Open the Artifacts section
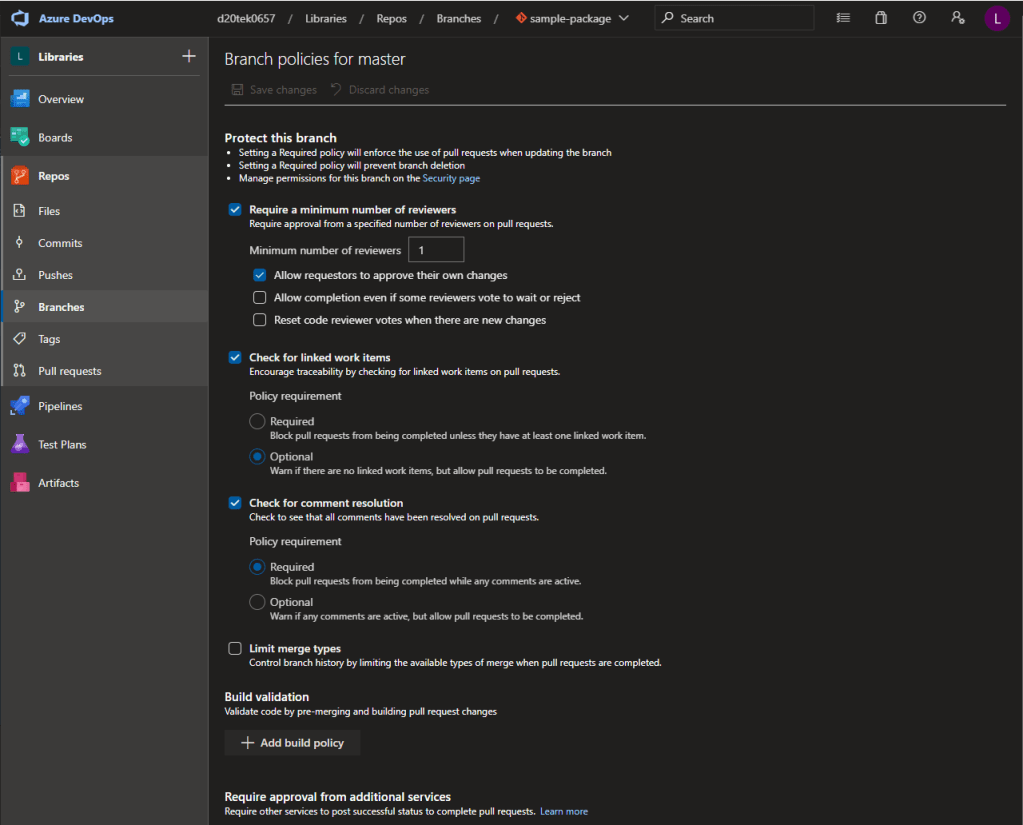The width and height of the screenshot is (1023, 825). [x=62, y=482]
